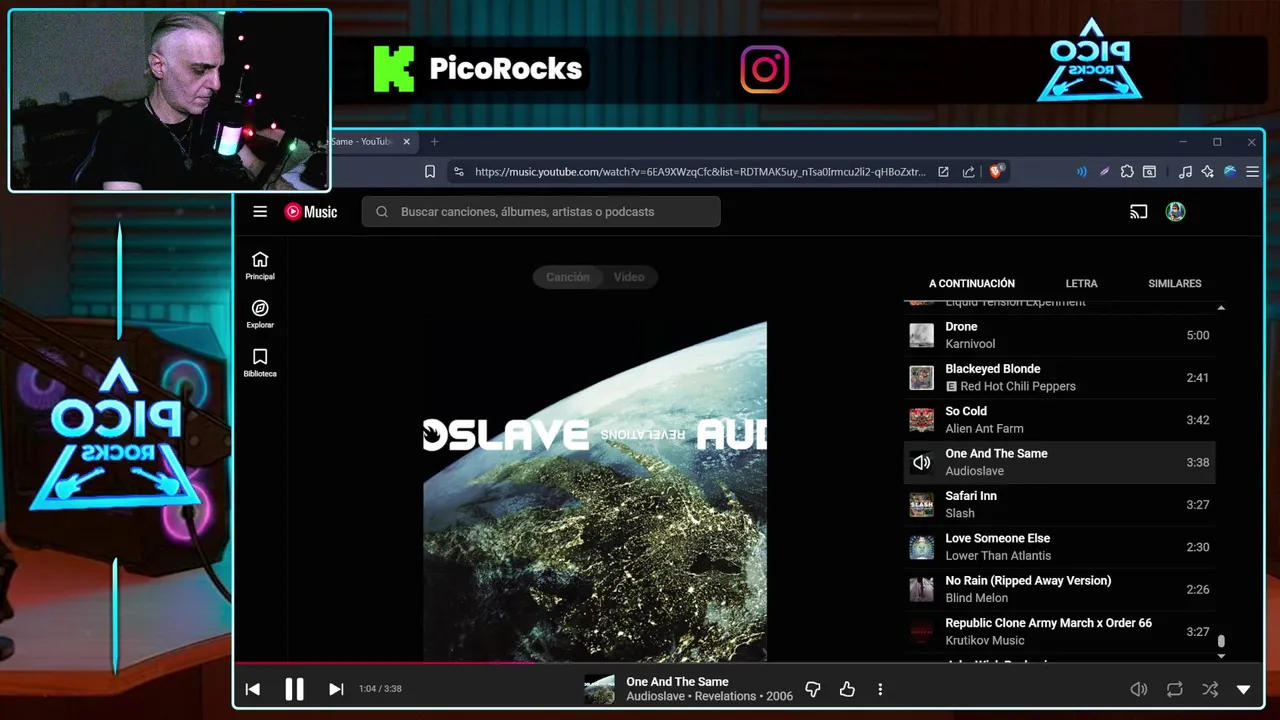Click the YouTube Music logo
This screenshot has height=720, width=1280.
(311, 211)
